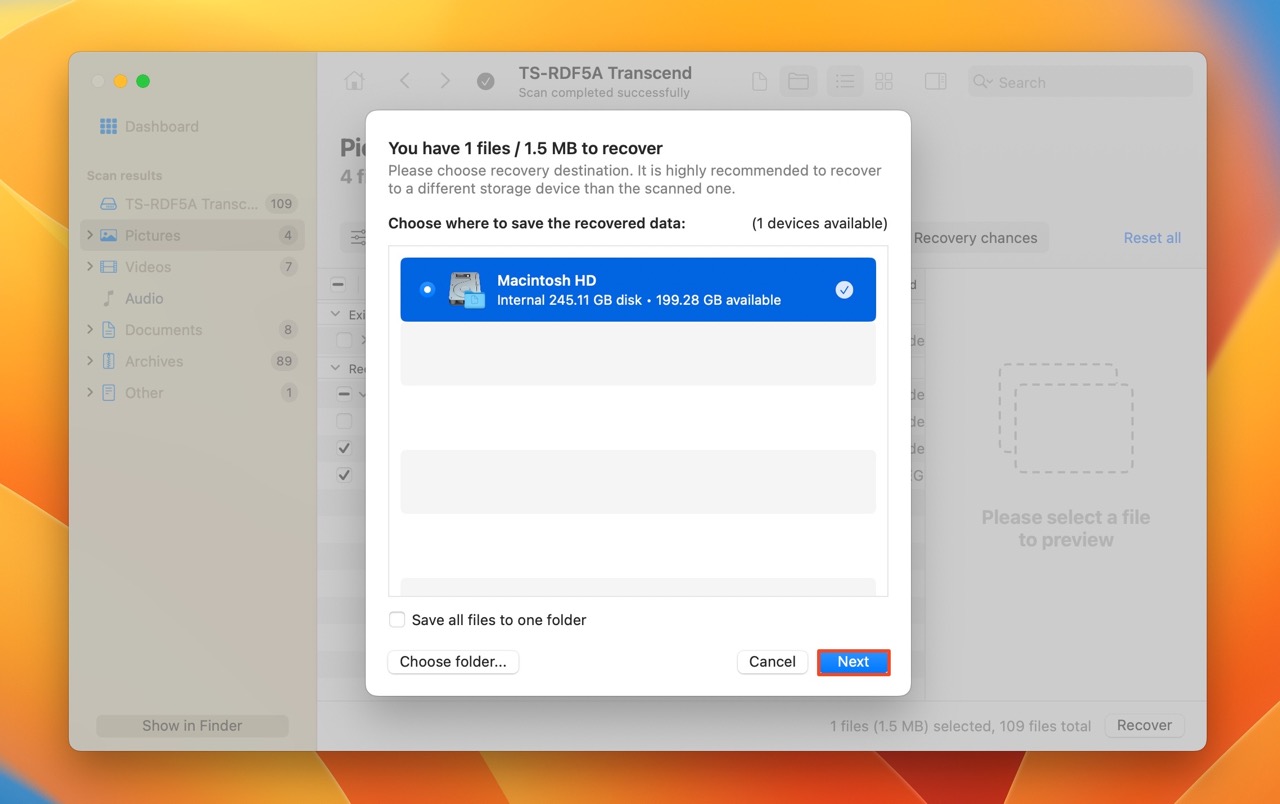Screen dimensions: 1280x804
Task: Select the Macintosh HD destination row
Action: pos(638,289)
